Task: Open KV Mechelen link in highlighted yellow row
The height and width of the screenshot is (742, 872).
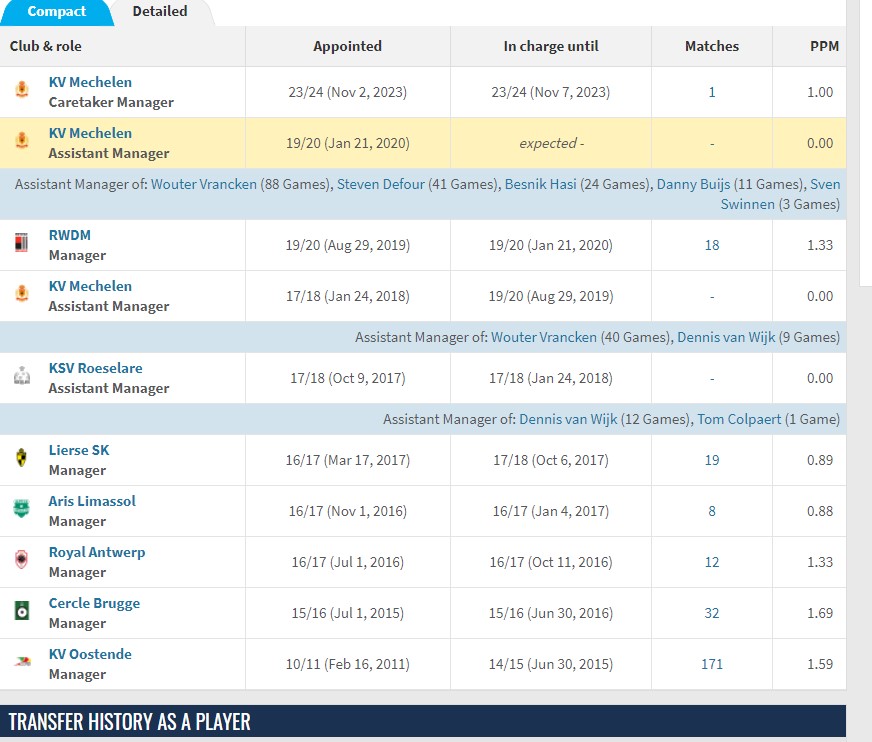Action: click(90, 133)
